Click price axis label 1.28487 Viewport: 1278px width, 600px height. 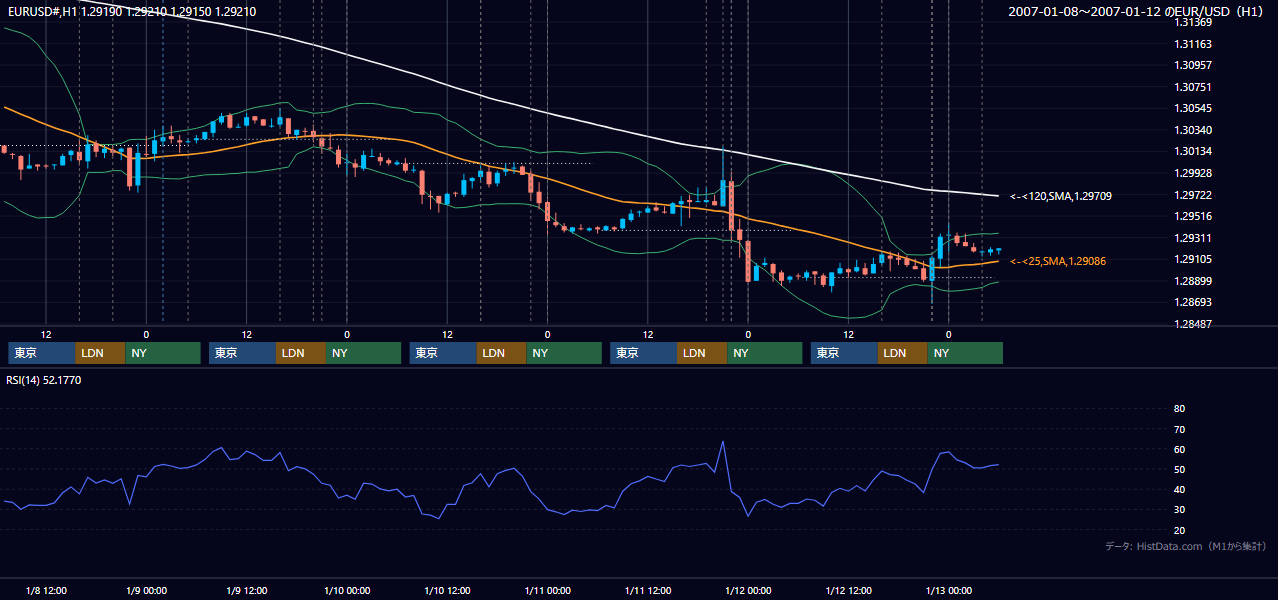point(1192,324)
